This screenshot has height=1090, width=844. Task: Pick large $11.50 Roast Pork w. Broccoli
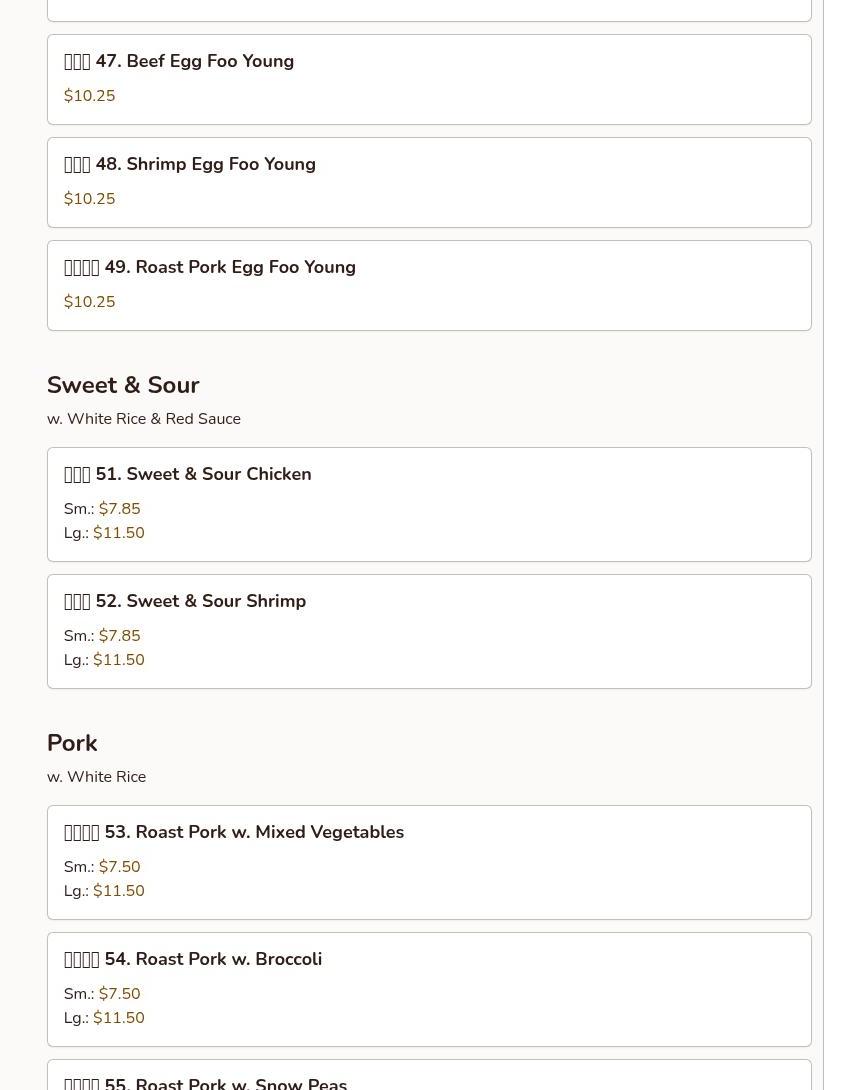pos(118,1018)
